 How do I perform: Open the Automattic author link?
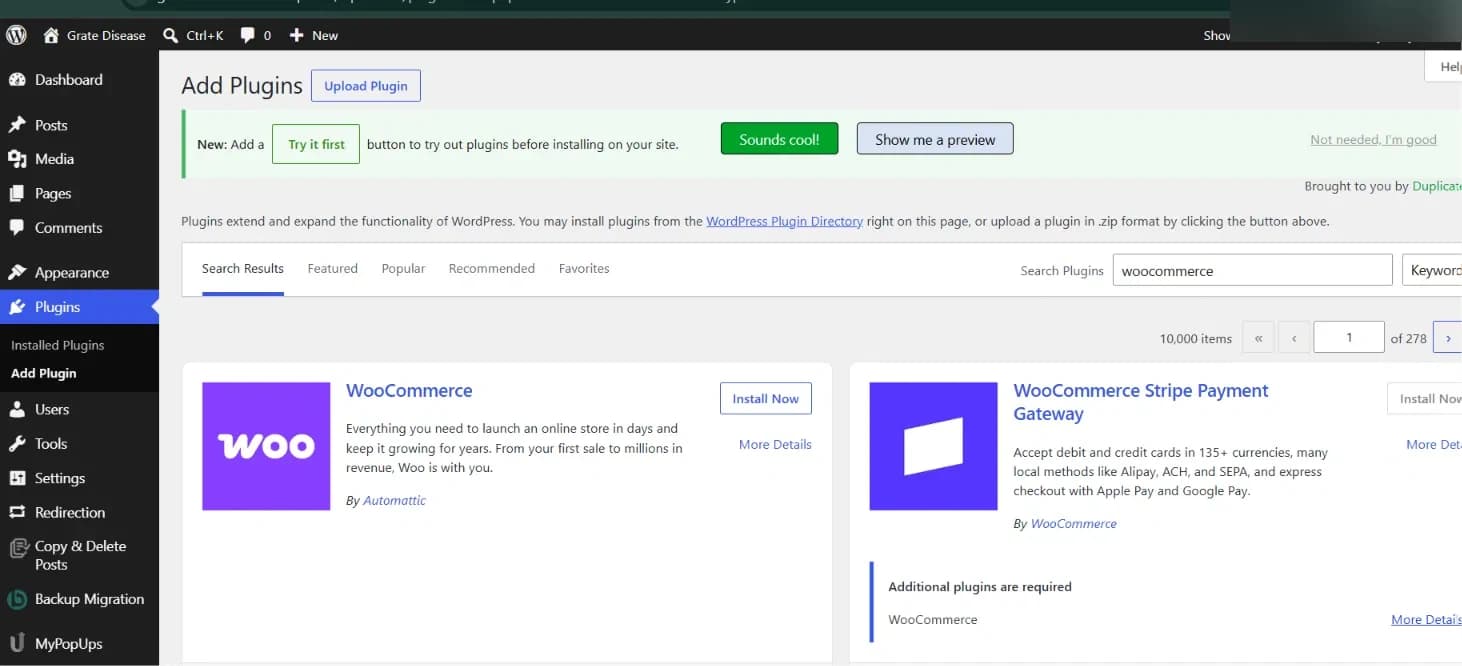pyautogui.click(x=394, y=501)
